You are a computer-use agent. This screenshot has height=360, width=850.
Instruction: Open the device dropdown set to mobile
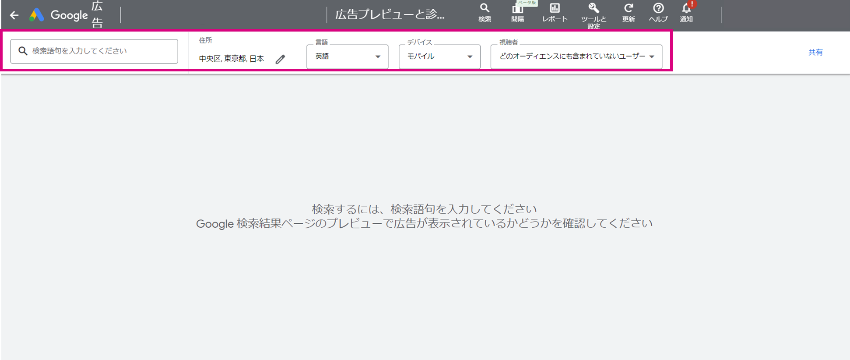point(440,56)
